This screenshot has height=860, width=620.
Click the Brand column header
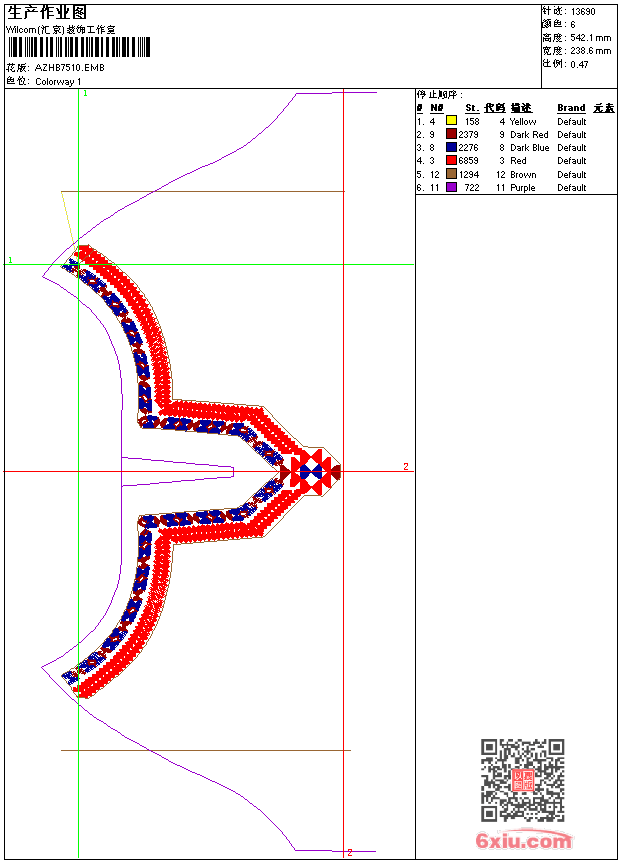point(571,108)
